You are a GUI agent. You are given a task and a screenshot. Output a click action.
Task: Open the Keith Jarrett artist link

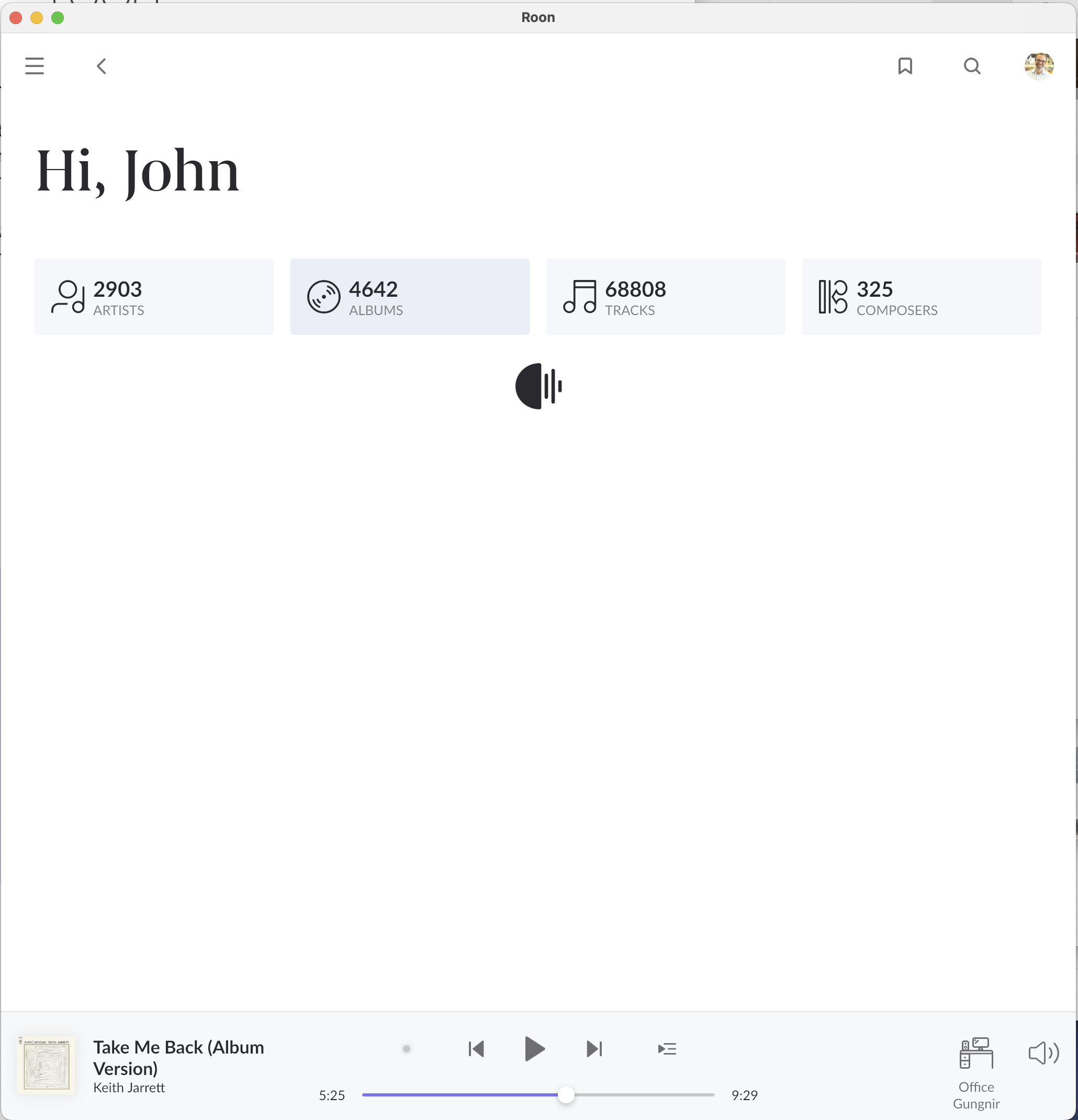[x=129, y=1088]
